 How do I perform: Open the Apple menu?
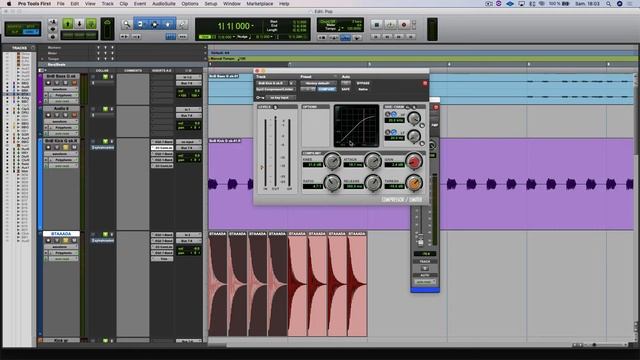[9, 4]
